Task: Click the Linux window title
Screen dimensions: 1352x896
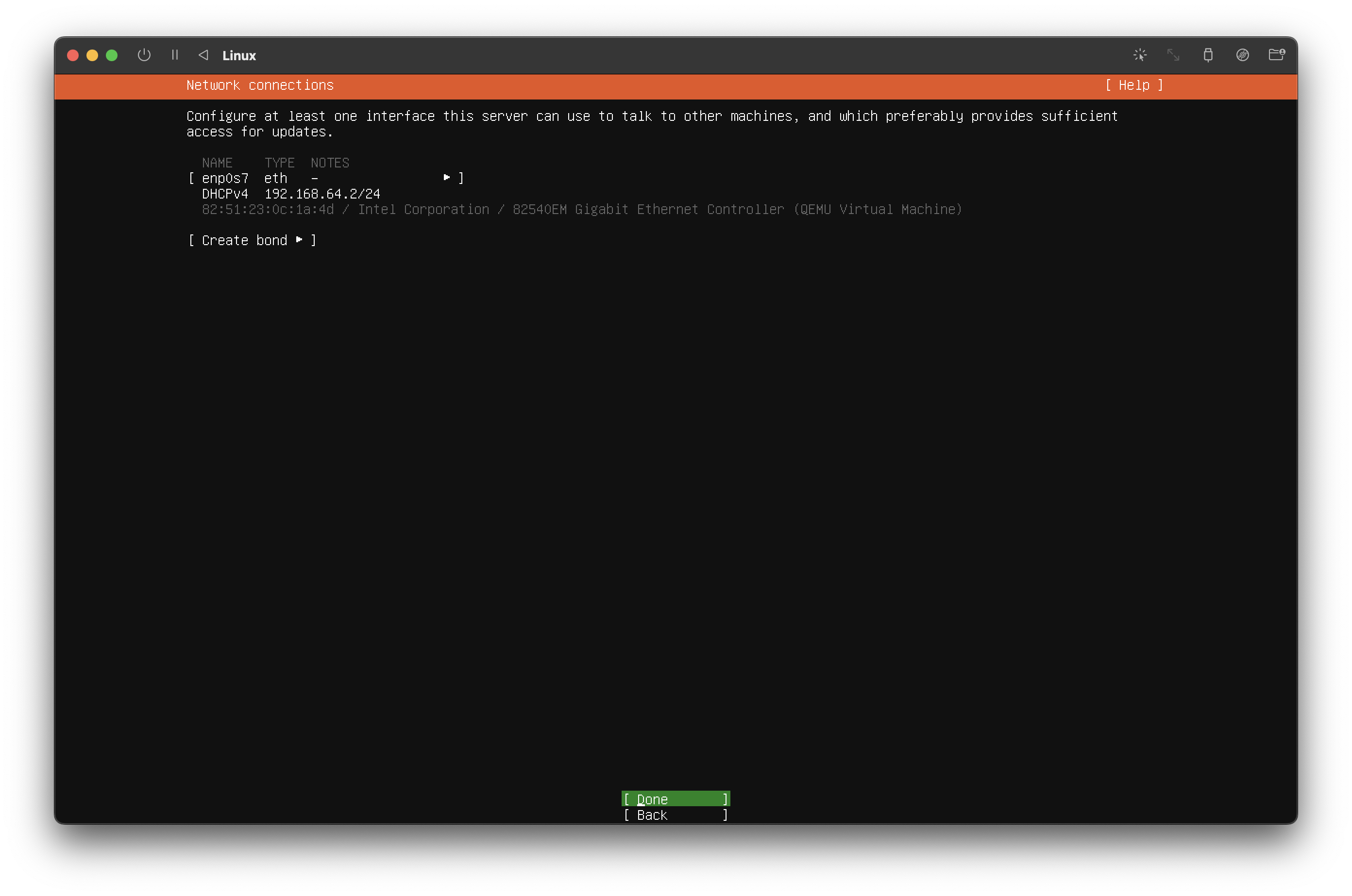Action: pos(239,55)
